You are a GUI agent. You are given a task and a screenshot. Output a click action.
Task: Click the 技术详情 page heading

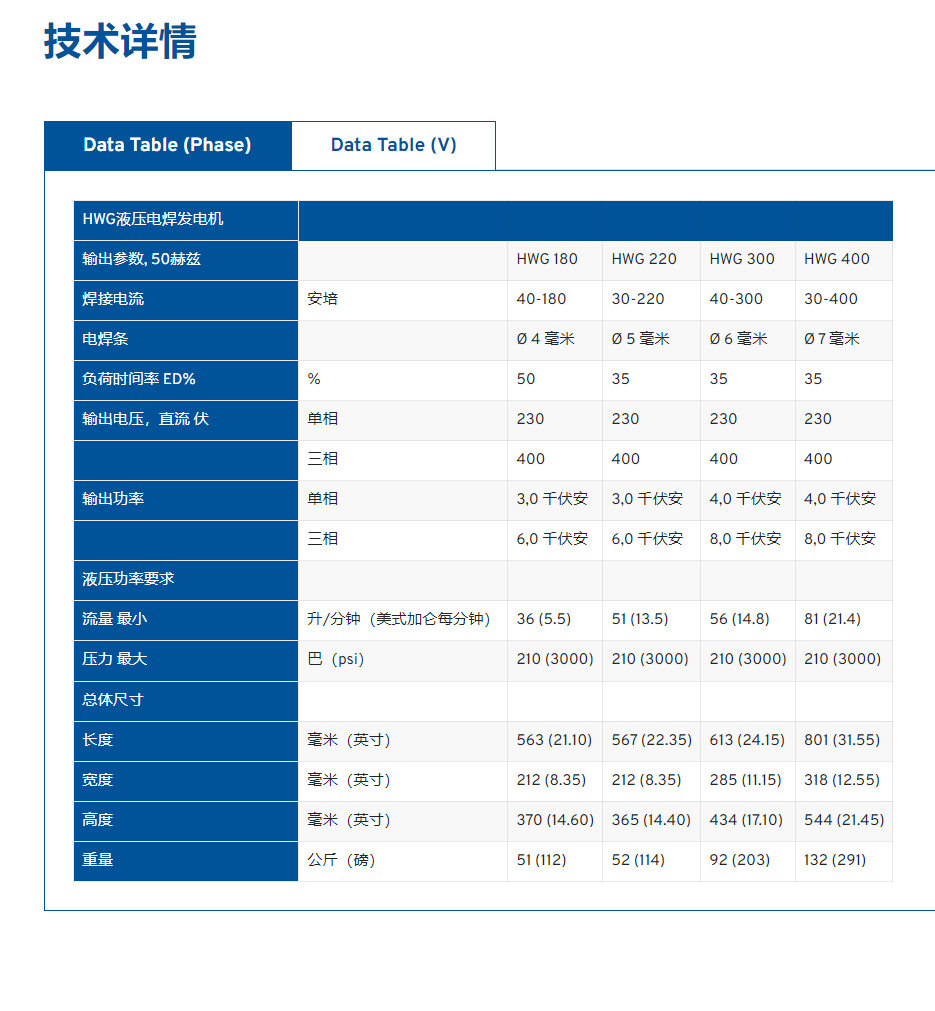point(120,42)
